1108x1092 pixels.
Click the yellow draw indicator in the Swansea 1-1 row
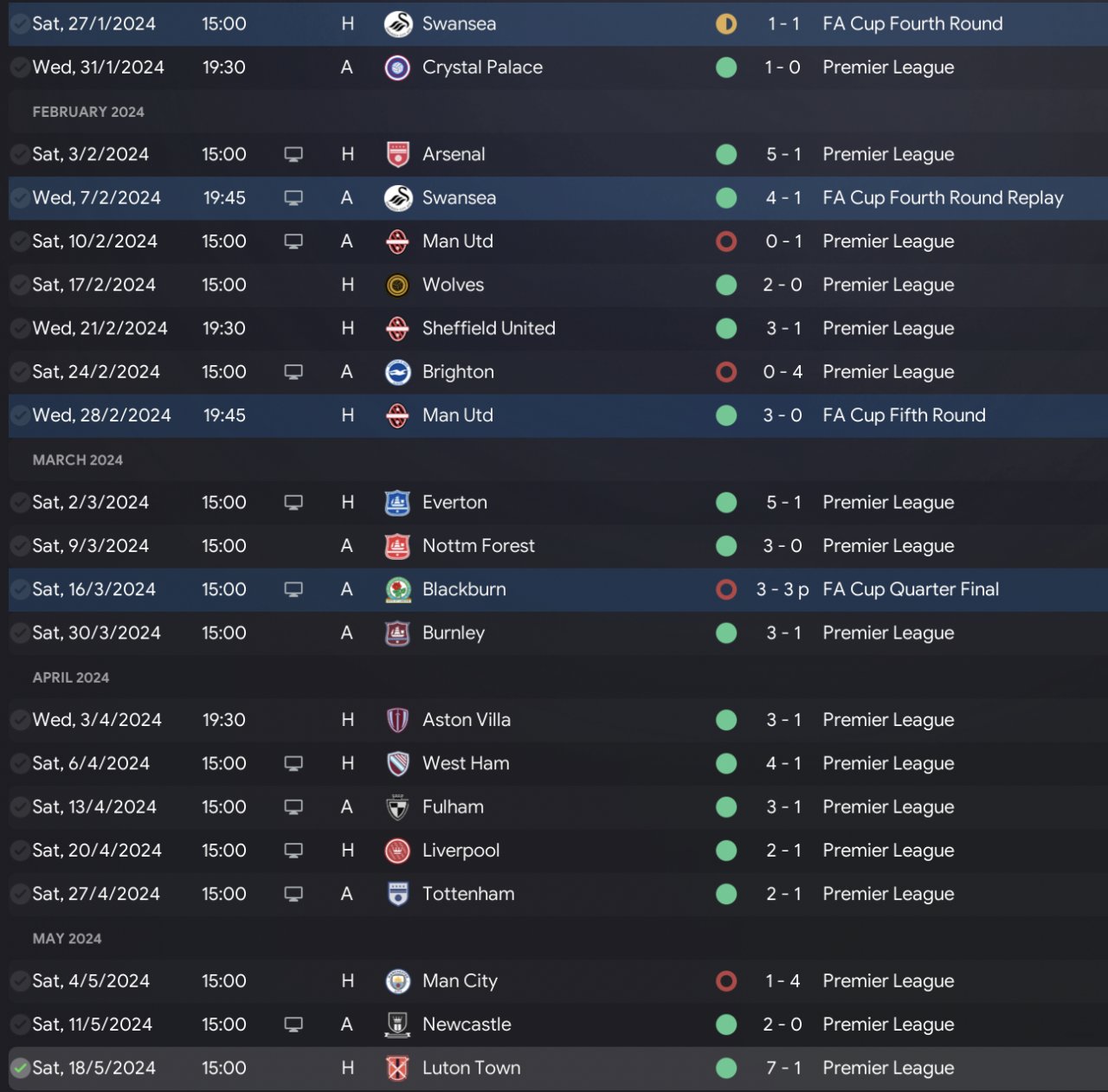726,24
